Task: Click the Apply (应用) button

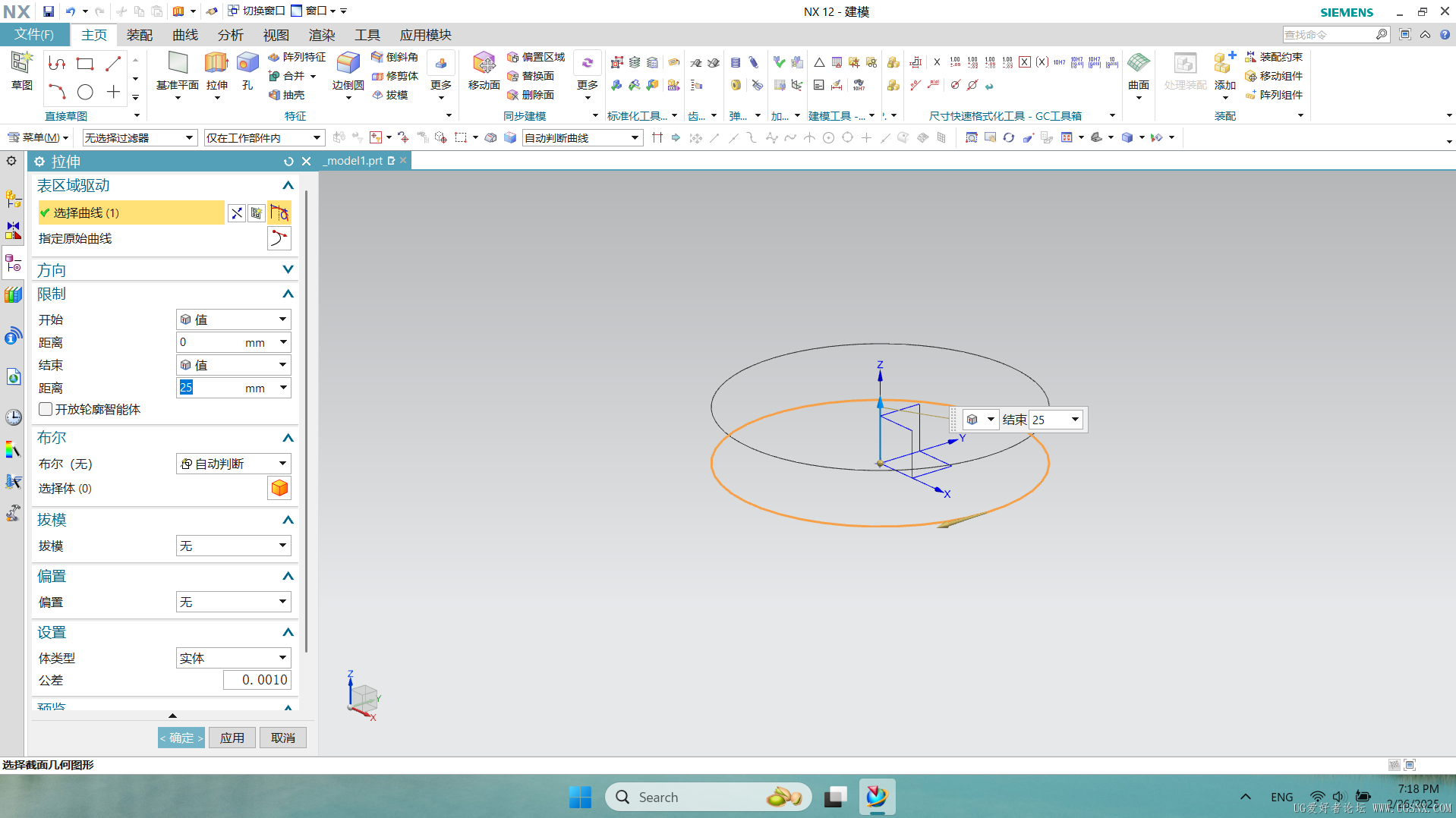Action: pos(232,738)
